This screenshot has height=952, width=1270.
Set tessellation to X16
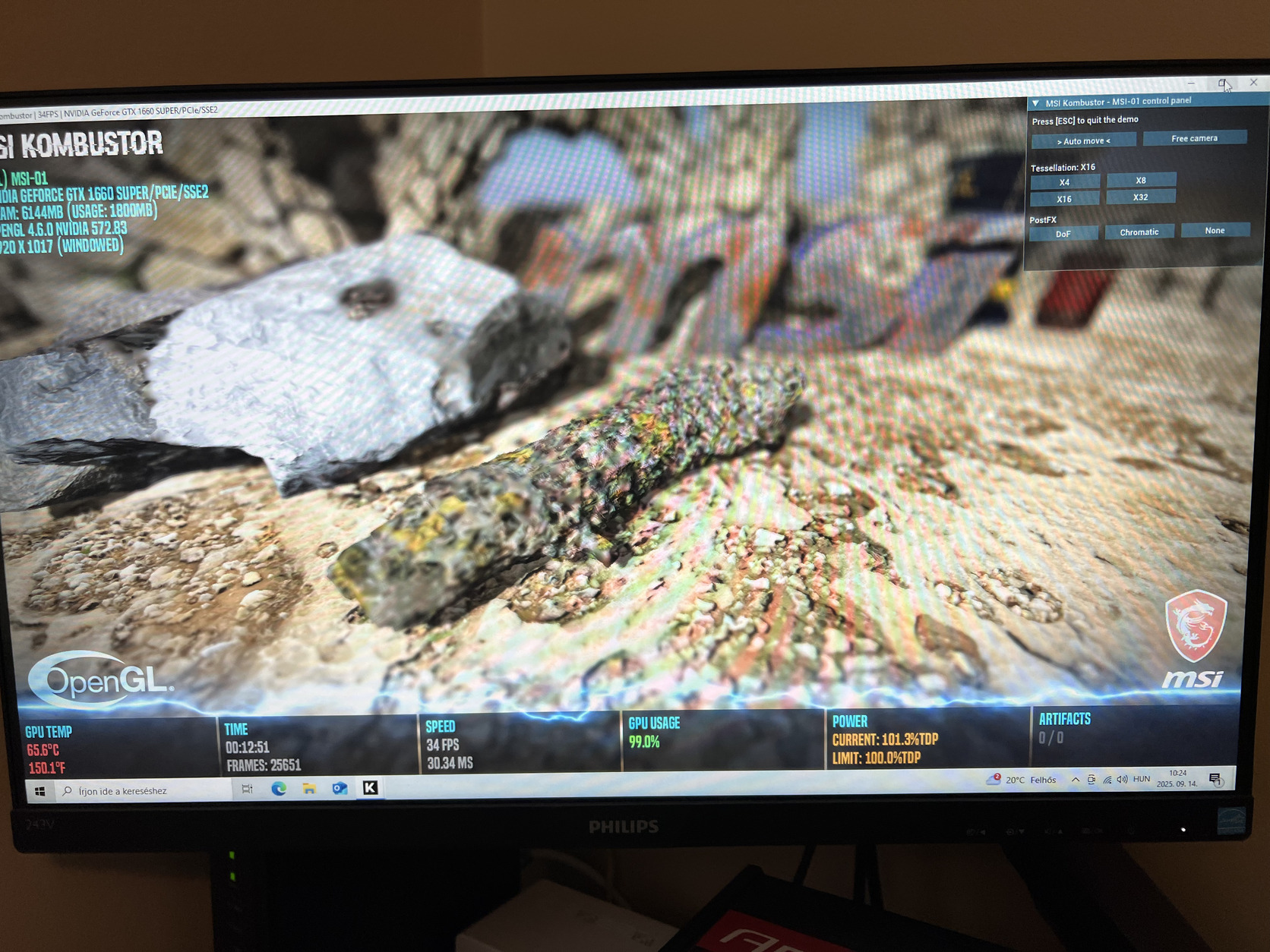[1064, 199]
